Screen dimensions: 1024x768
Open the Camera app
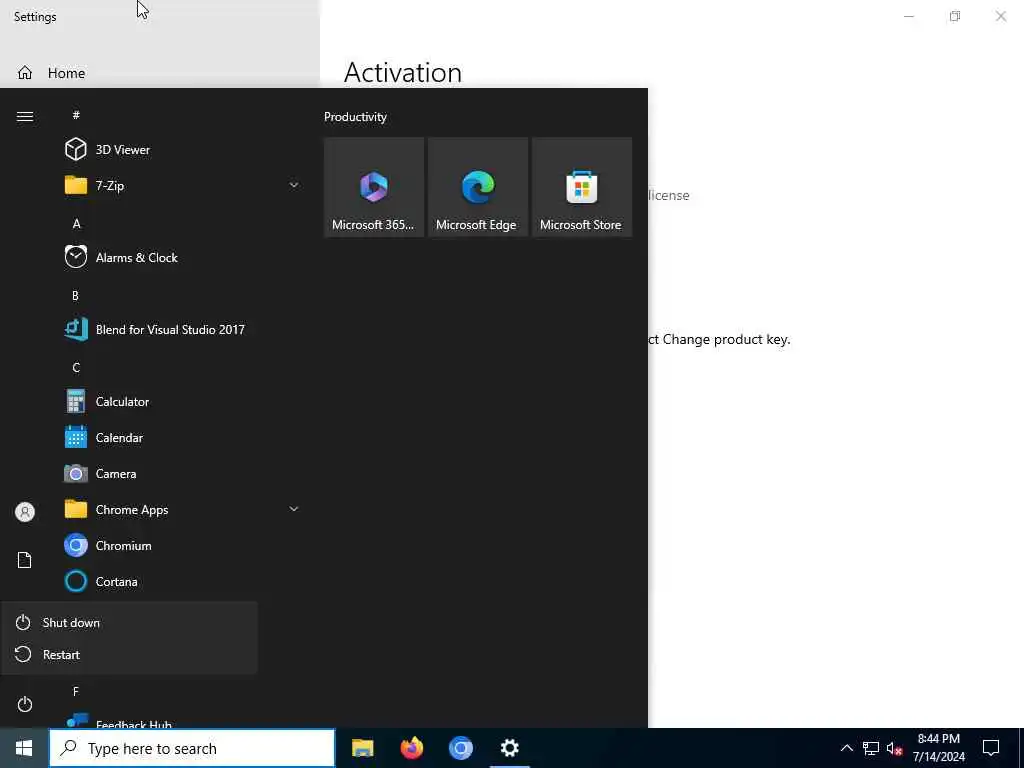[182, 473]
